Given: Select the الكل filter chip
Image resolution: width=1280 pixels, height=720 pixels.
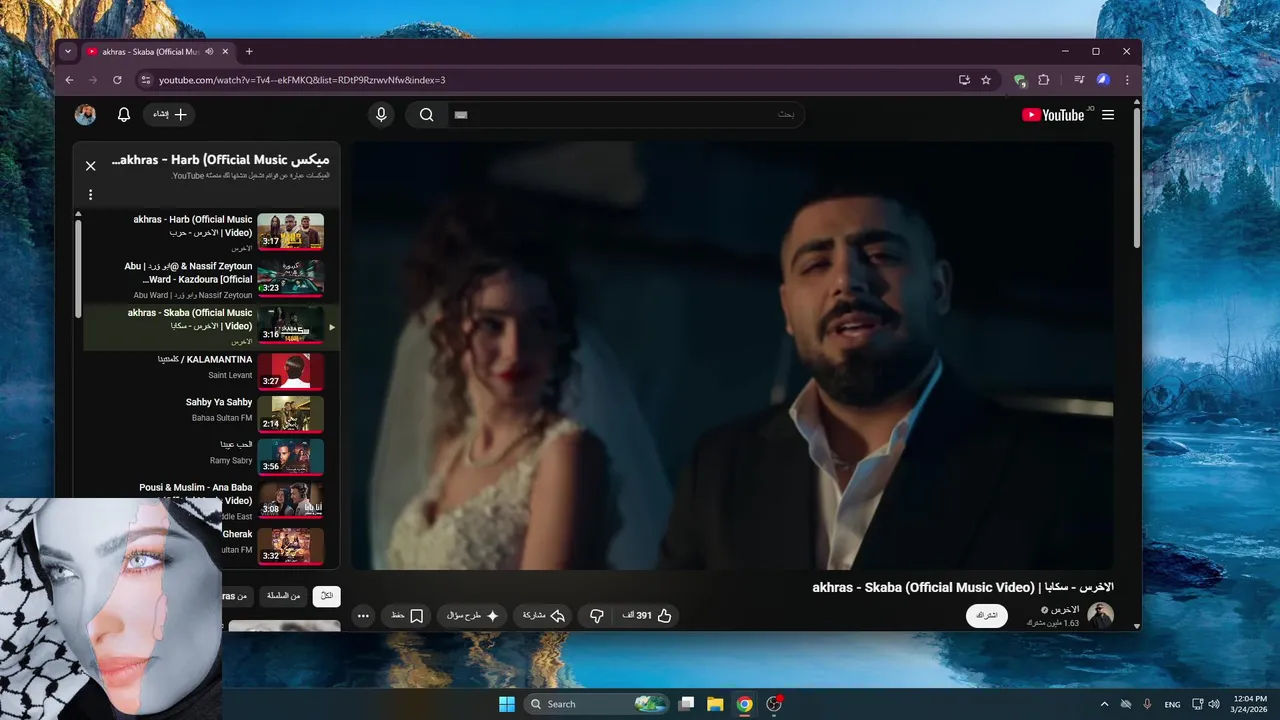Looking at the screenshot, I should [x=326, y=596].
